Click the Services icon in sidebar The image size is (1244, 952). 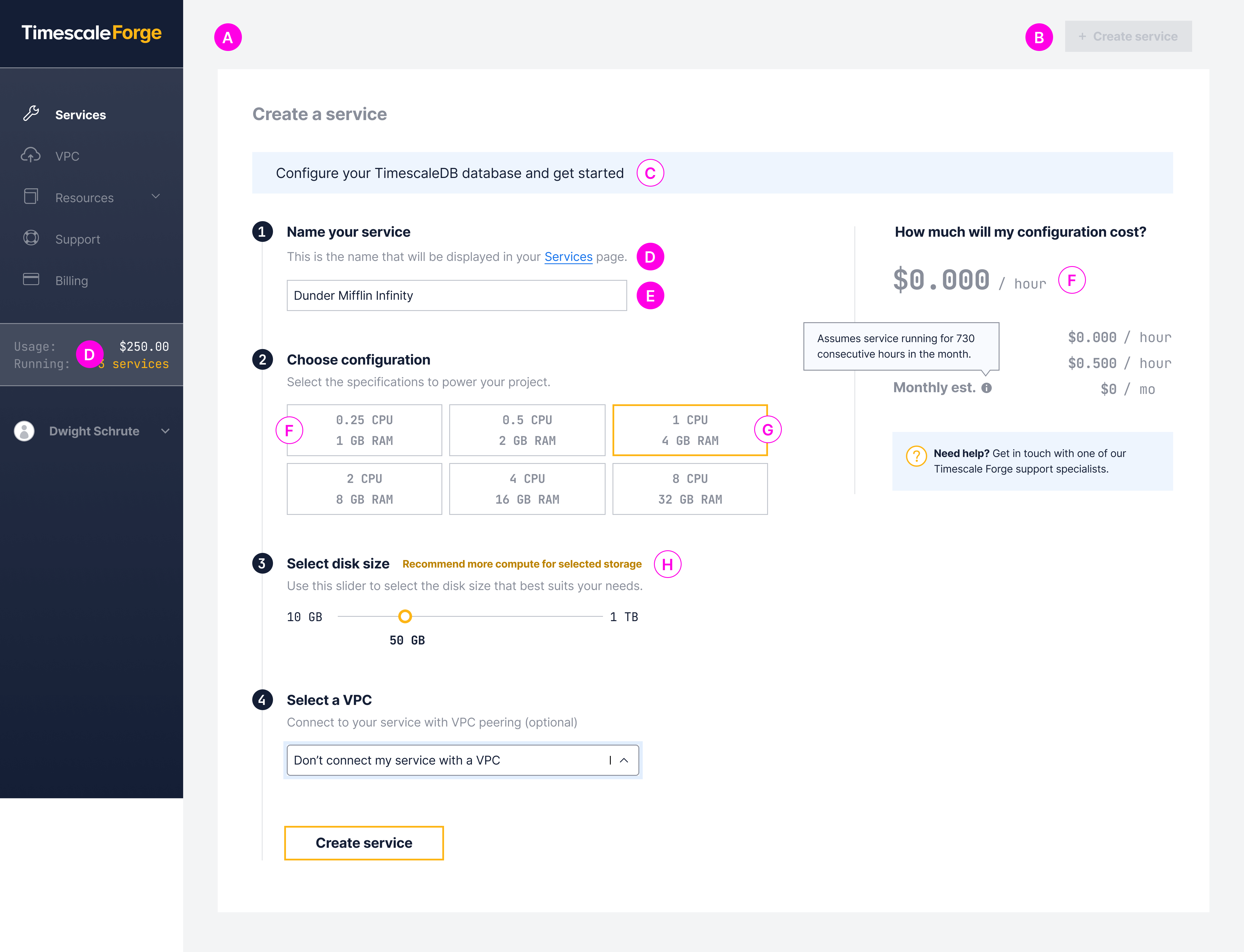[x=30, y=114]
